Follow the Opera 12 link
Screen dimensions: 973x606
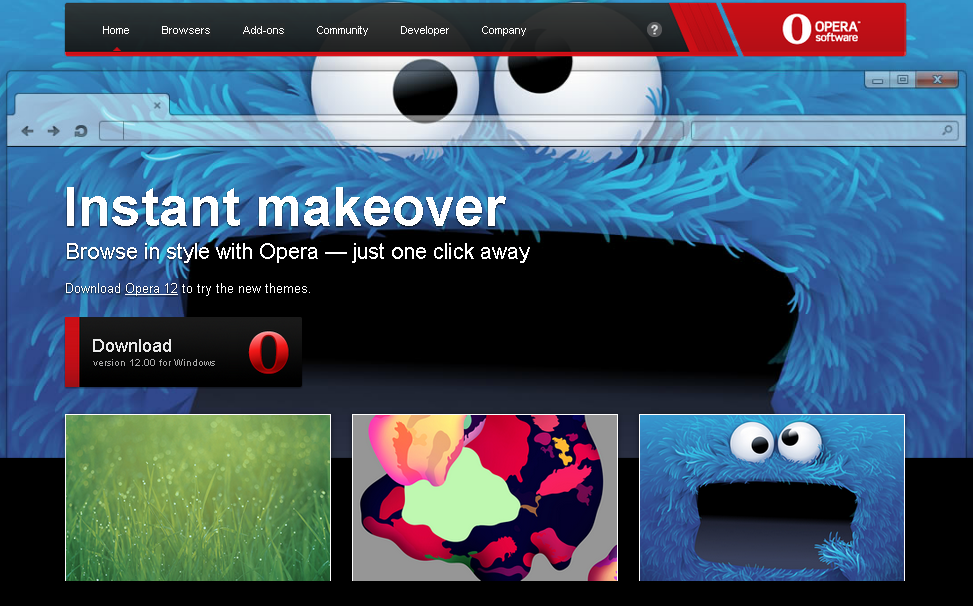coord(150,288)
